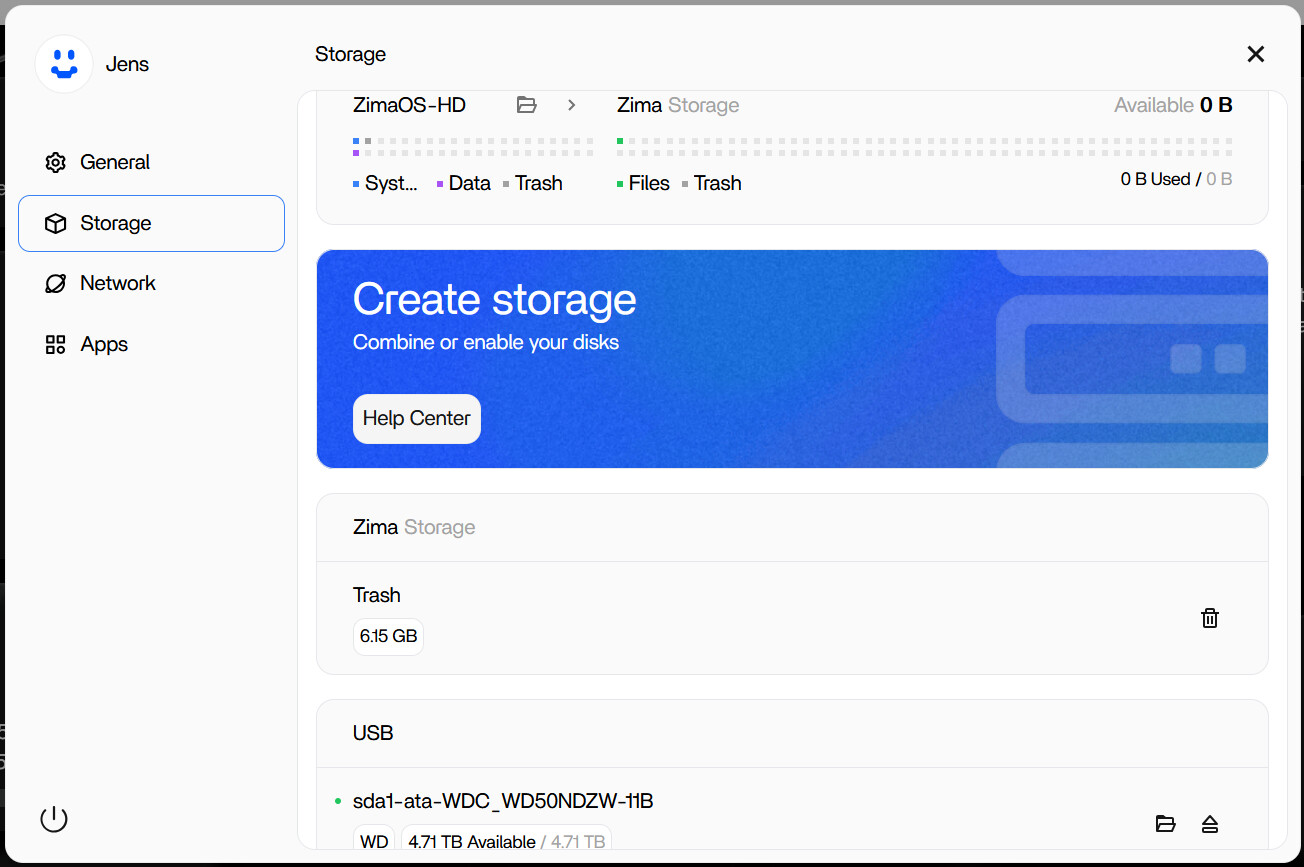Browse files on the sda1 USB drive
Screen dimensions: 1304x867
[1165, 824]
